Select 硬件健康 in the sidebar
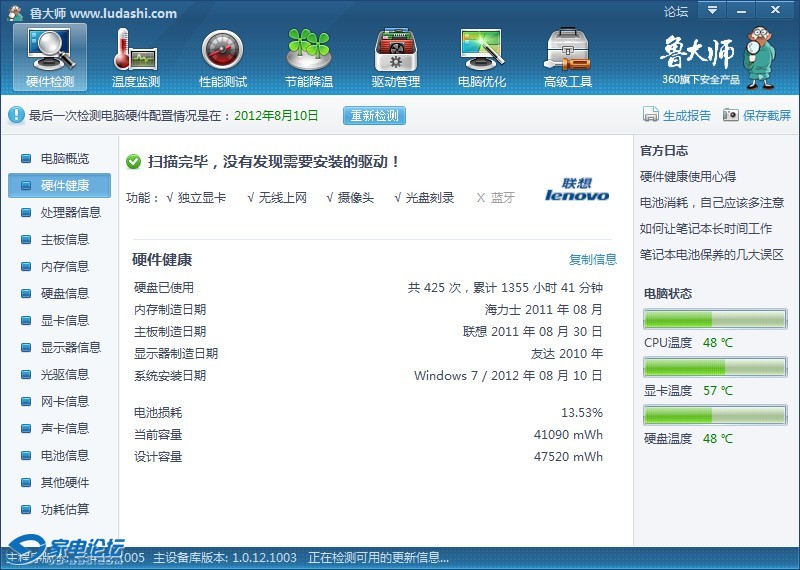The image size is (800, 570). 59,185
